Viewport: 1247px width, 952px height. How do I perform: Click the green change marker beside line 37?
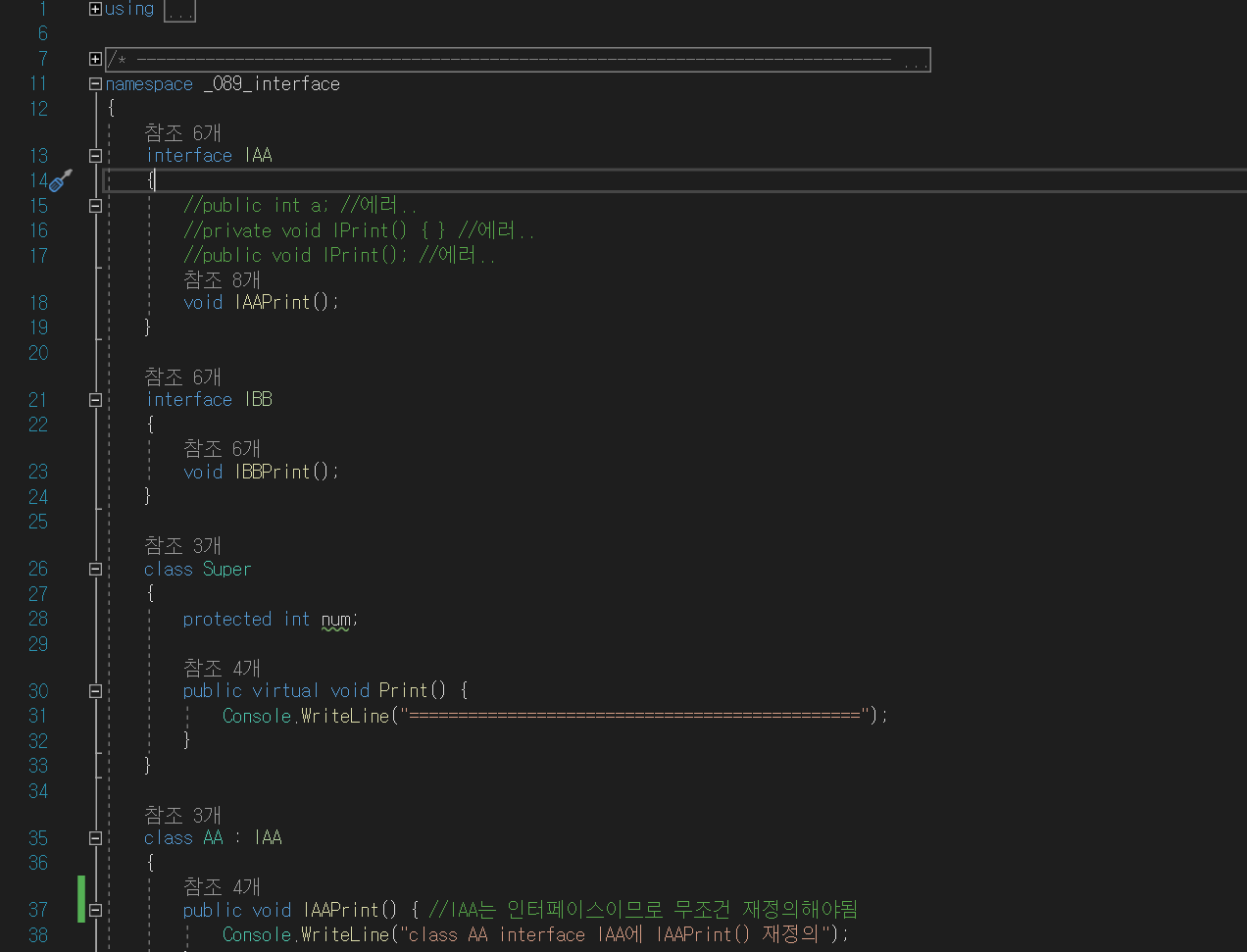coord(81,899)
